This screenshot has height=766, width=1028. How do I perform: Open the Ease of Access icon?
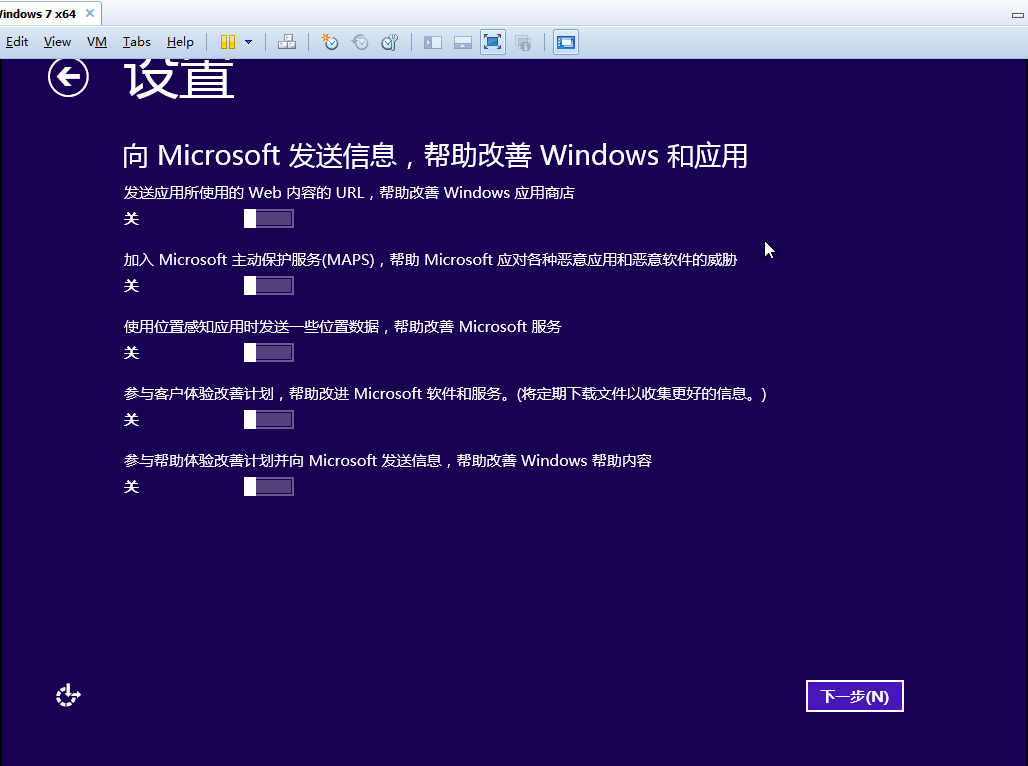[x=68, y=695]
